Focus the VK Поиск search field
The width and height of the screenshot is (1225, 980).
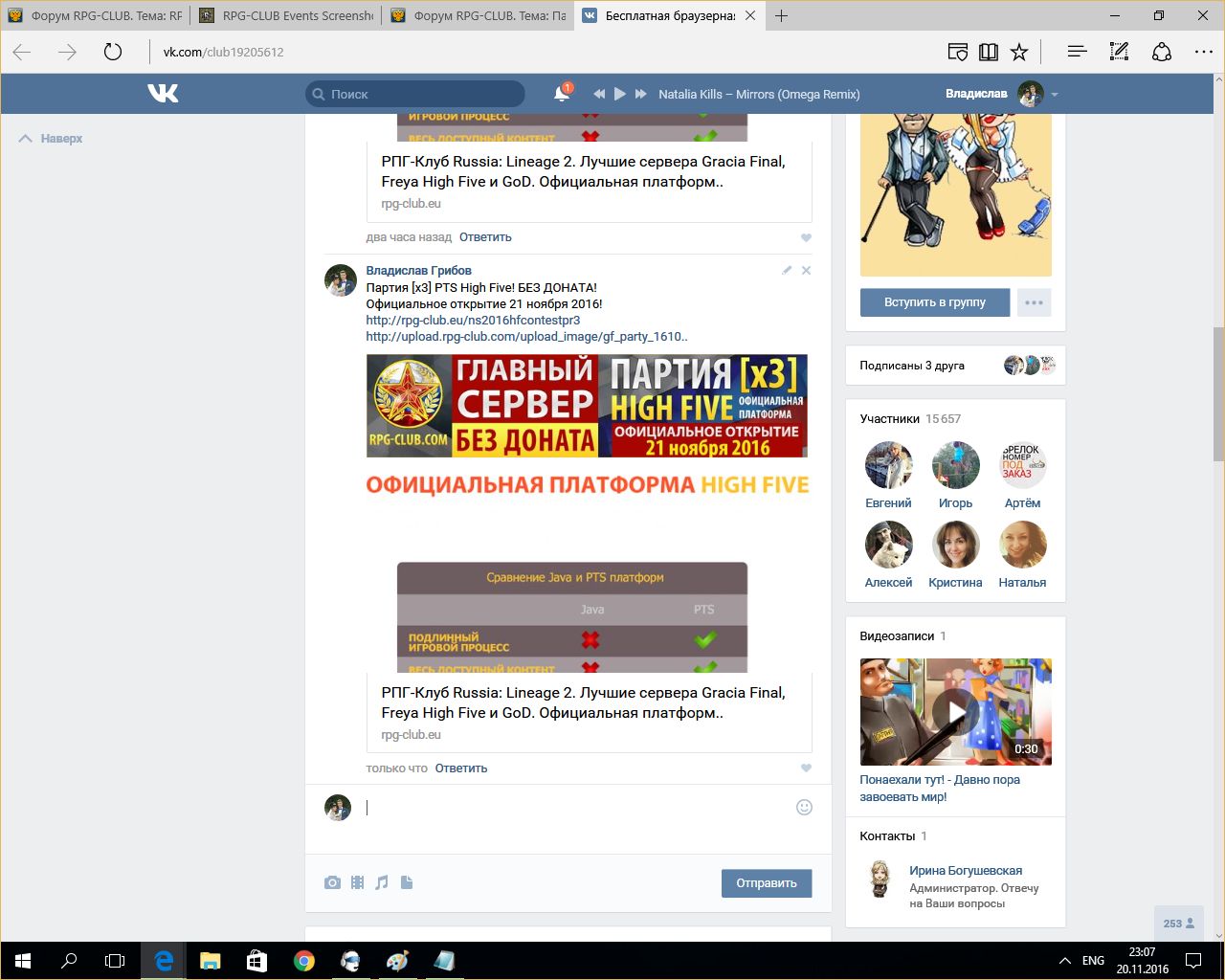pos(415,94)
